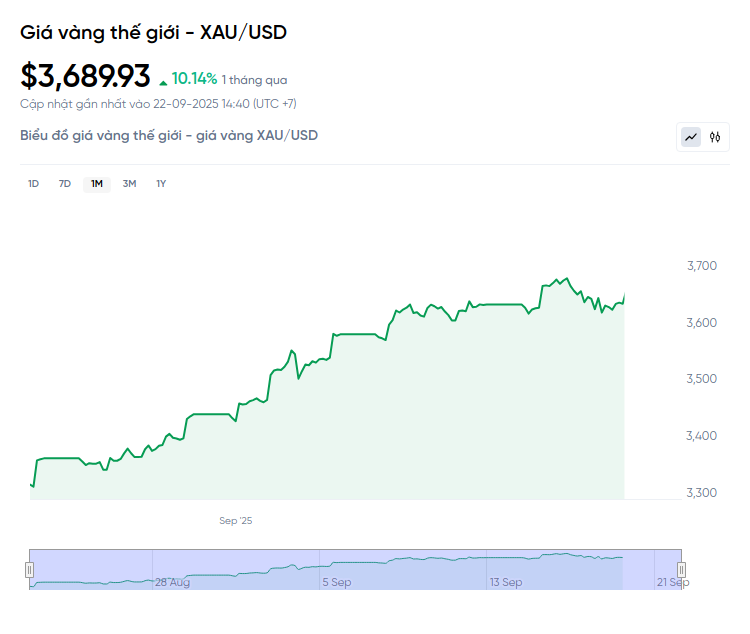Switch chart to the 1Y range
Image resolution: width=750 pixels, height=634 pixels.
point(161,184)
